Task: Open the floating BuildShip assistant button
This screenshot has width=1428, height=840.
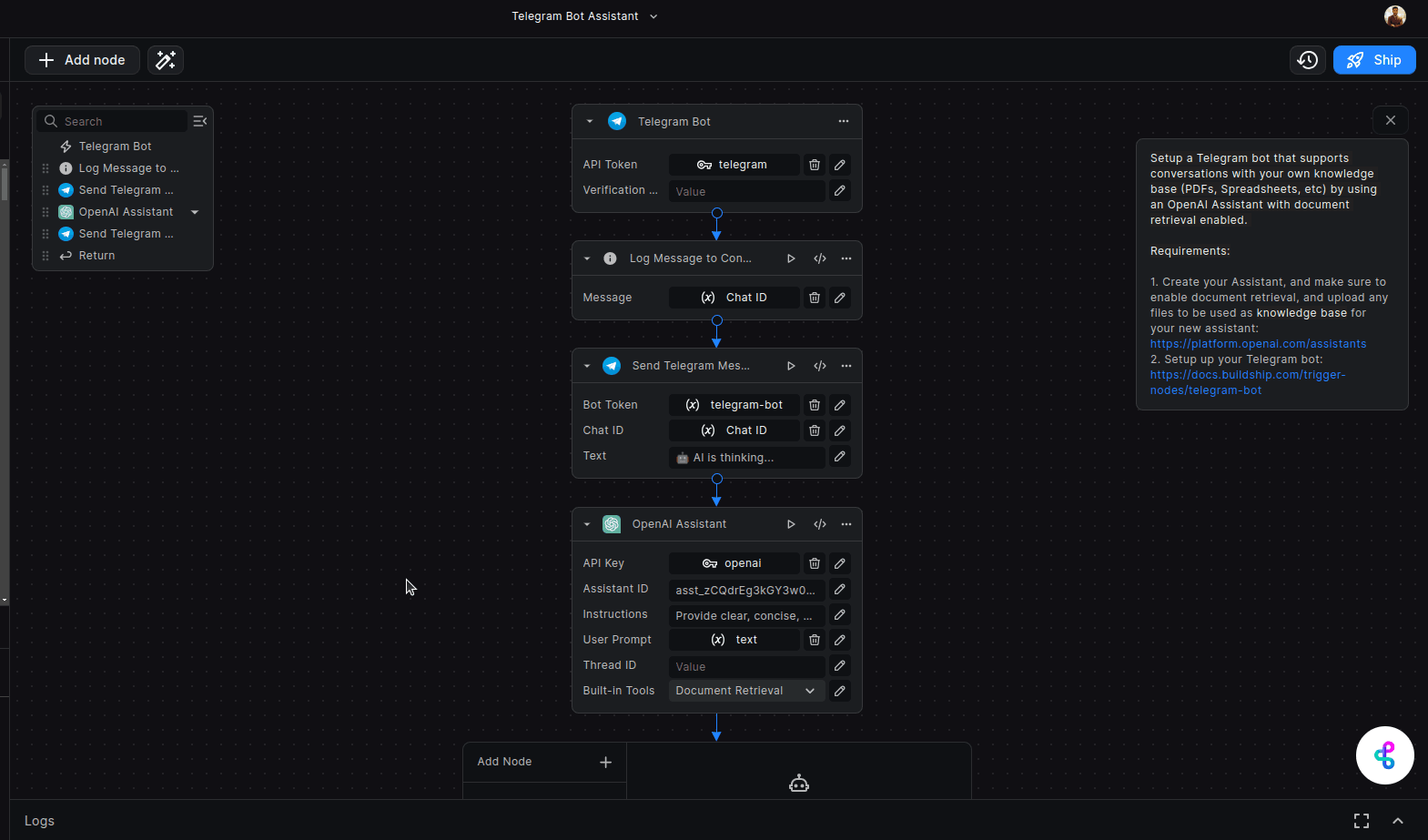Action: (1384, 755)
